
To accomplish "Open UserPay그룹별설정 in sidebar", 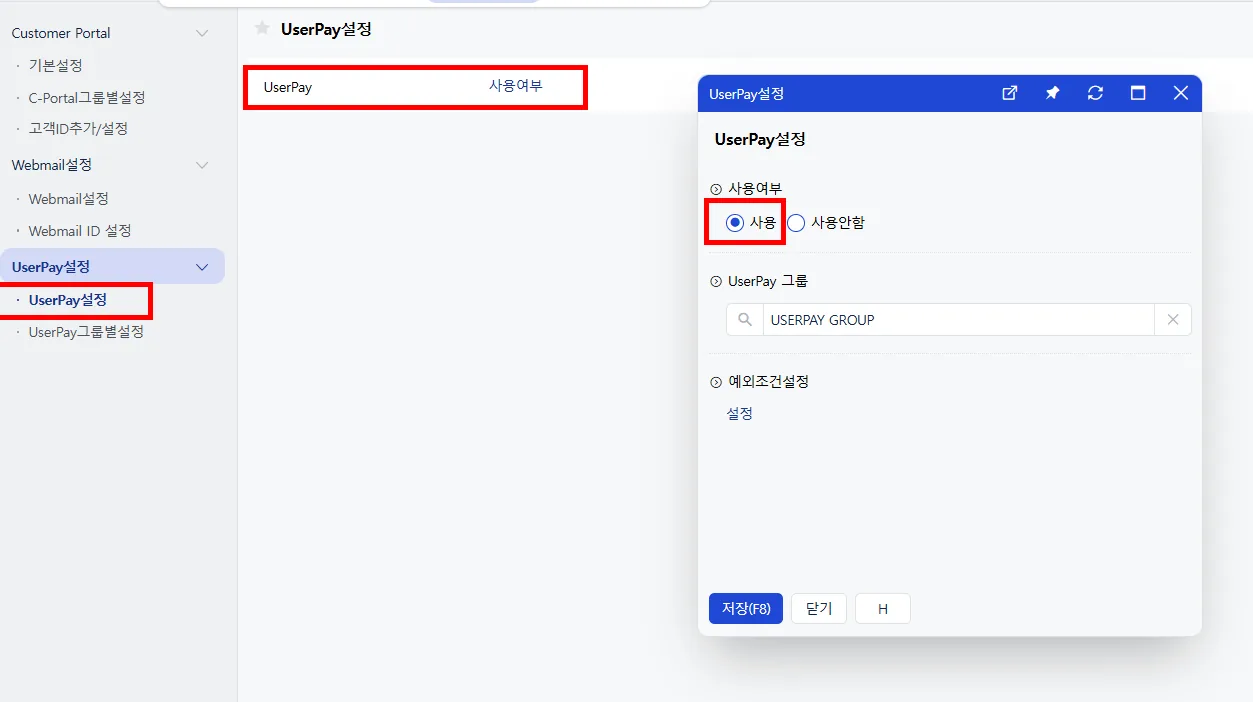I will click(86, 332).
